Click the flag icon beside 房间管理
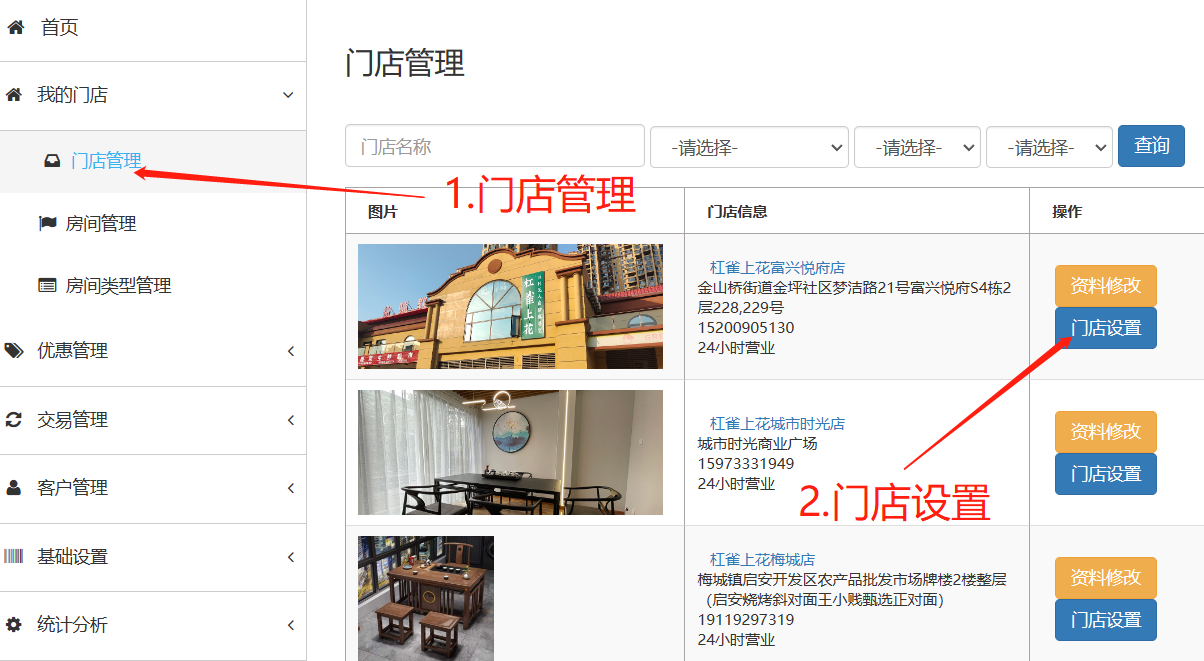Viewport: 1204px width, 661px height. (47, 224)
